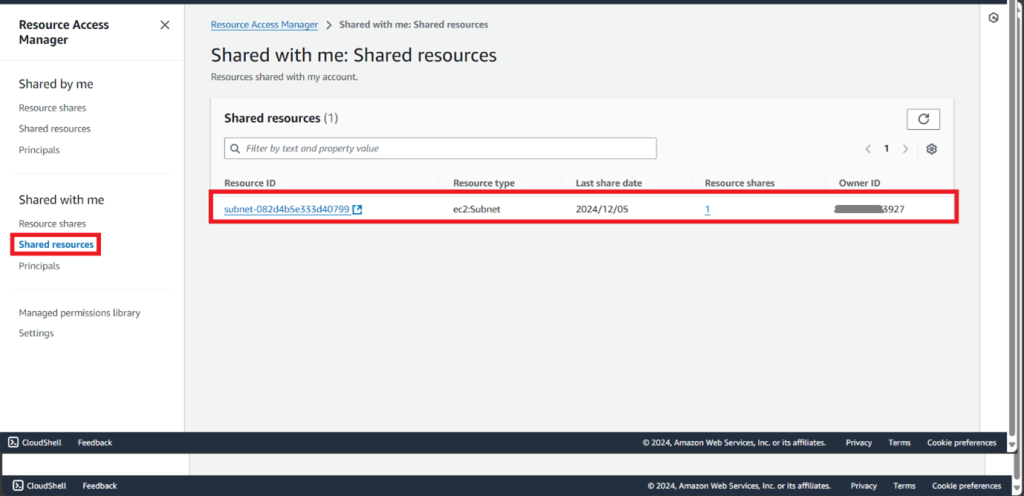Click the ec2:Subnet resource type cell

(x=477, y=209)
